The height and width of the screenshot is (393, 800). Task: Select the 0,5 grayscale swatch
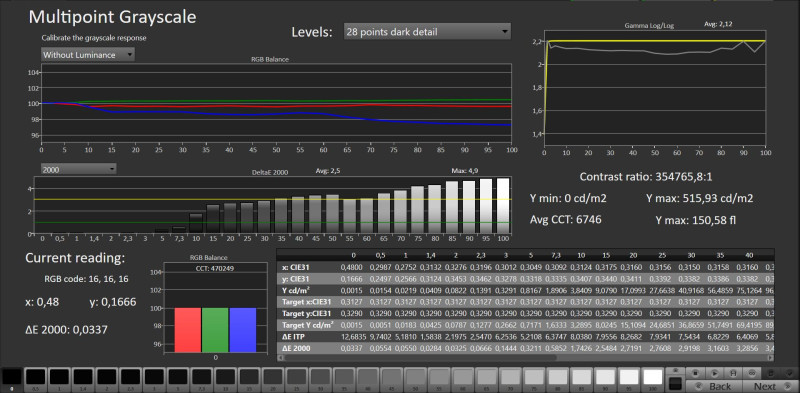36,379
